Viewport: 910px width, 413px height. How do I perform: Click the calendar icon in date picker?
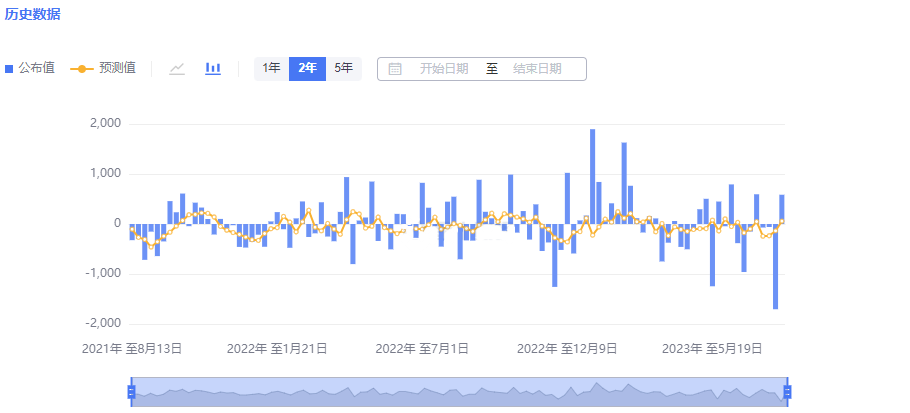point(395,69)
